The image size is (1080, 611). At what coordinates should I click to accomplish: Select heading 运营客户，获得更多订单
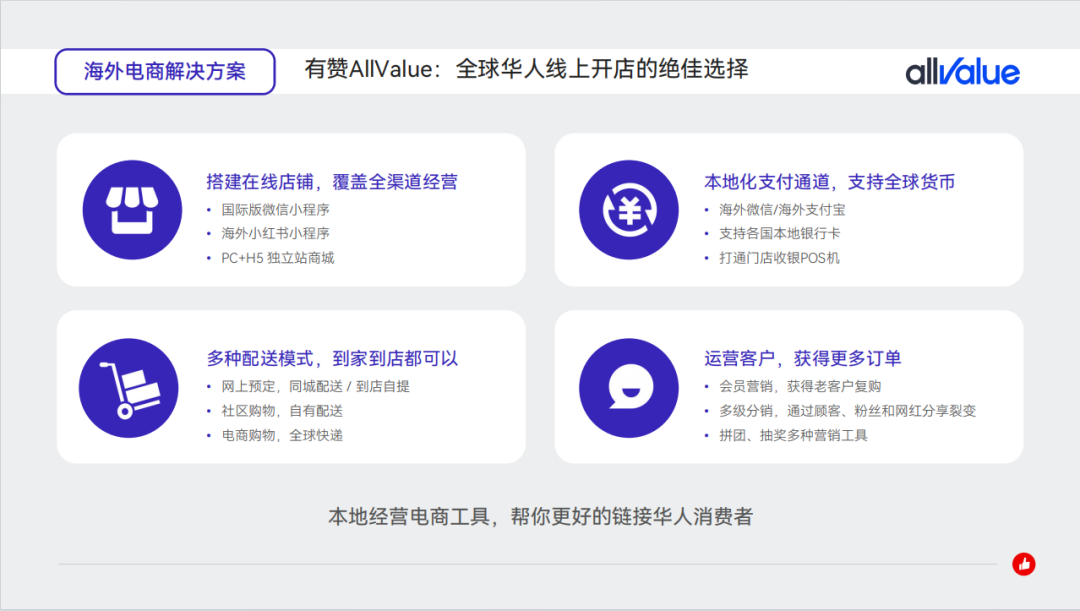[802, 358]
